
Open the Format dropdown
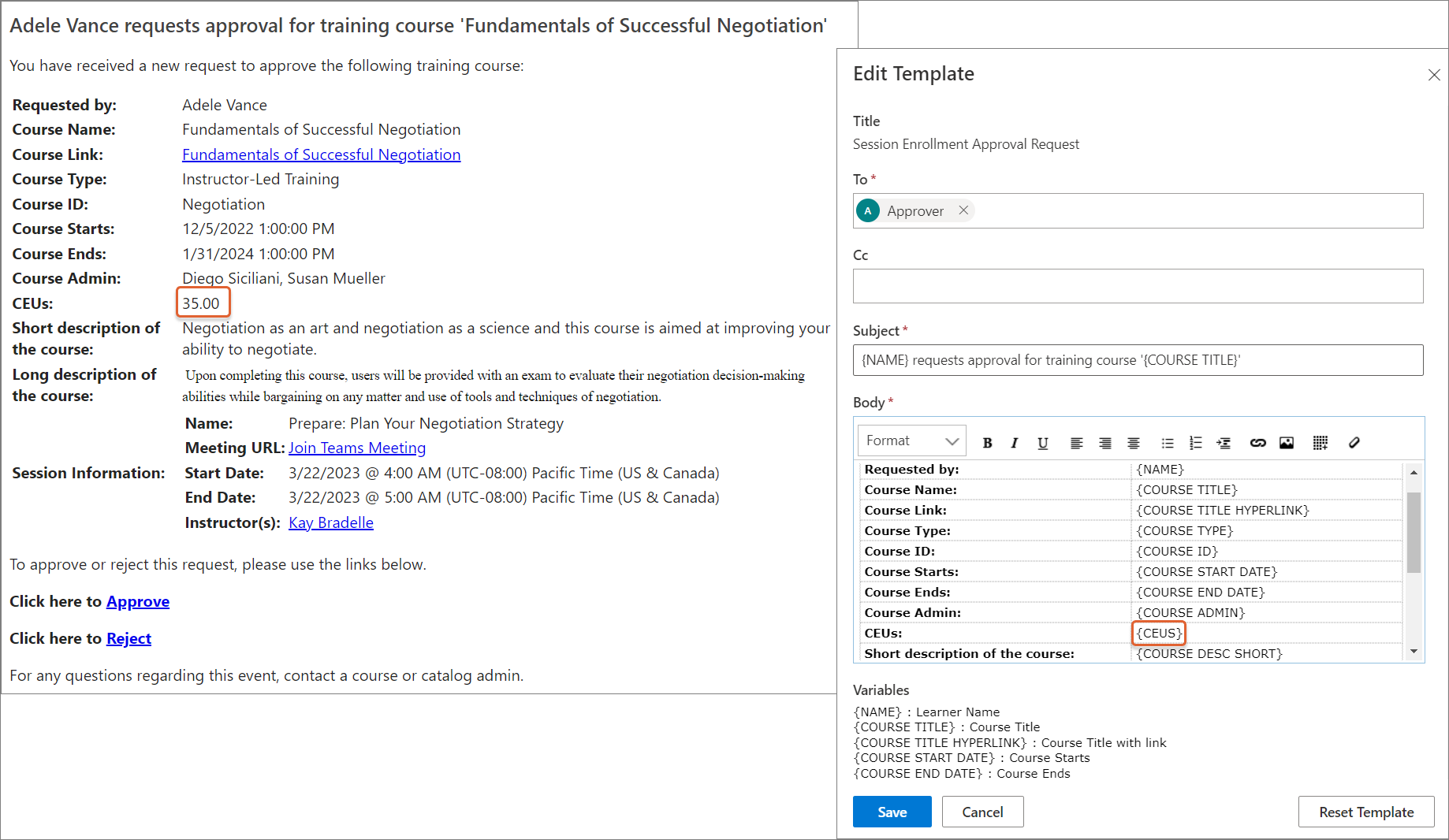[x=911, y=441]
